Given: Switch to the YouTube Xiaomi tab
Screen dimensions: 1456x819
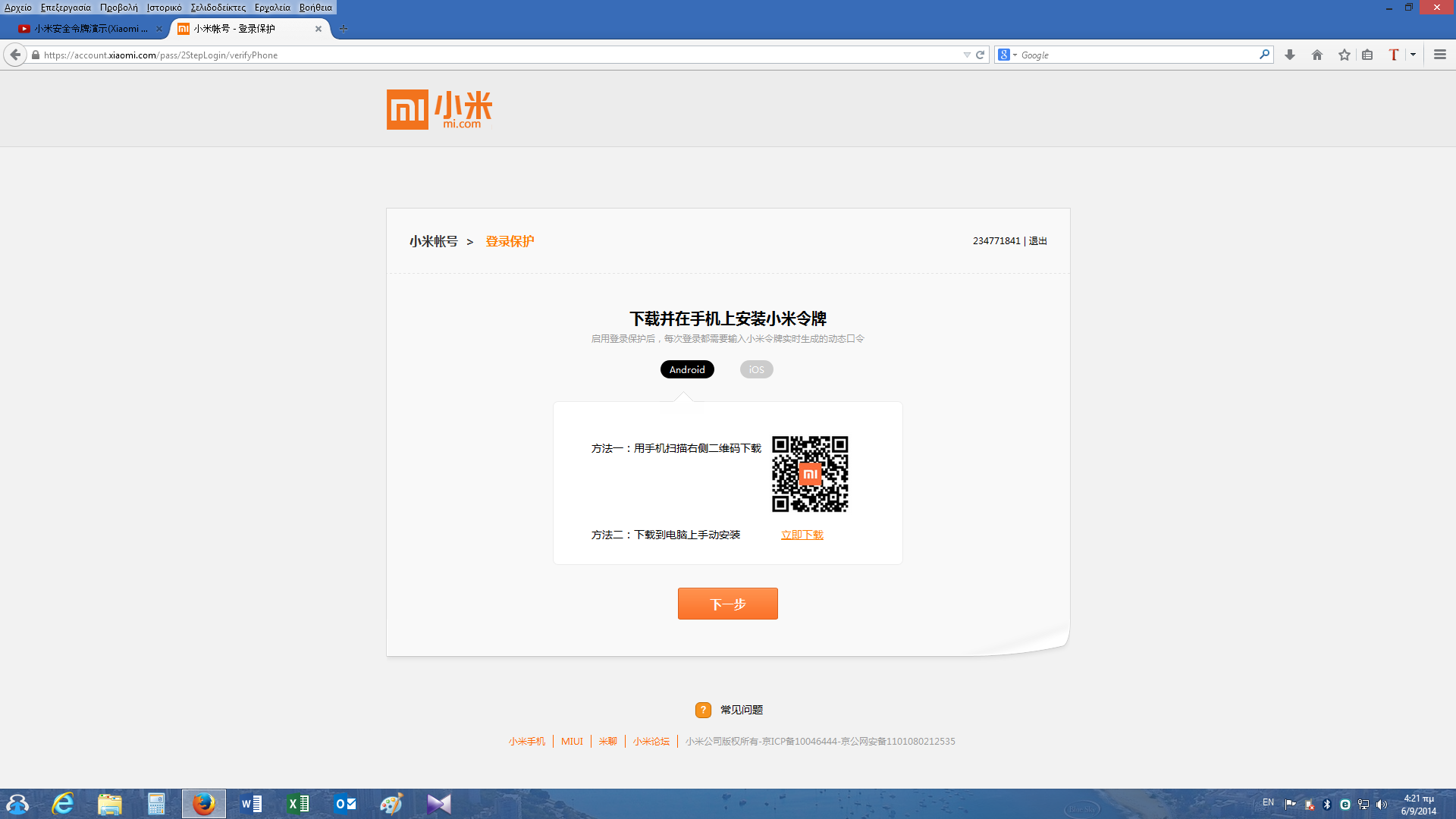Looking at the screenshot, I should [x=87, y=29].
